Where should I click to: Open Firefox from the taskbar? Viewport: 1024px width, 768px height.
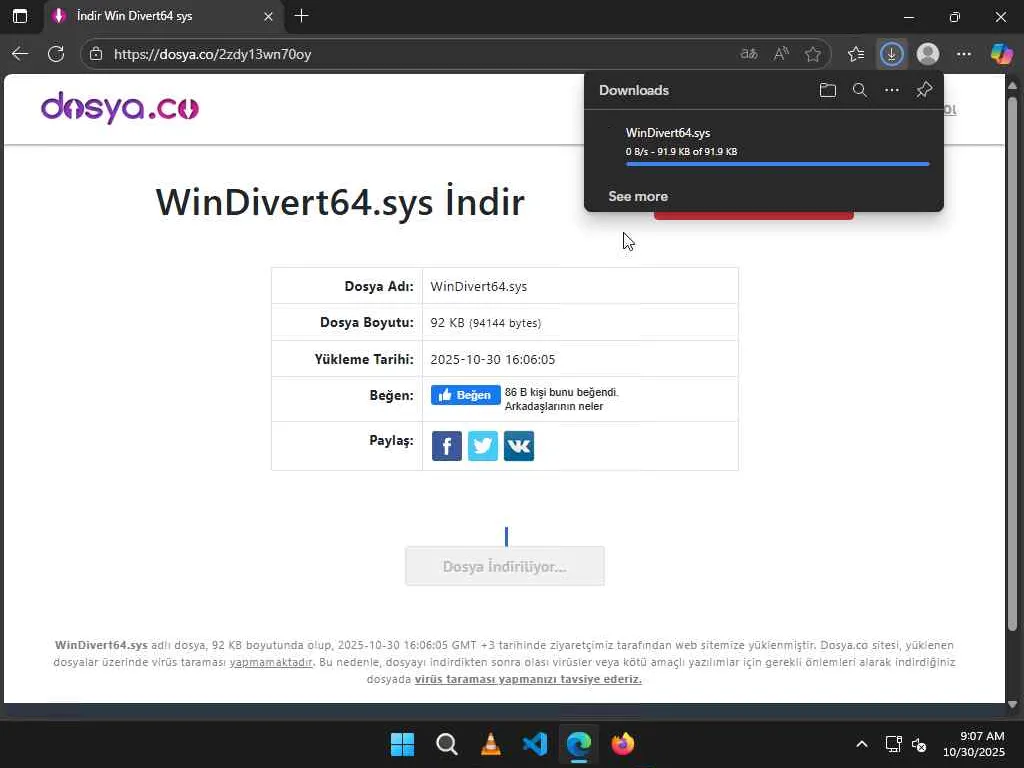(623, 744)
